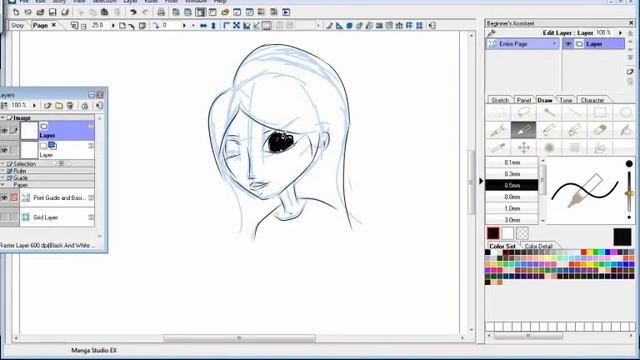
Task: Switch to the Story tab
Action: pyautogui.click(x=17, y=25)
